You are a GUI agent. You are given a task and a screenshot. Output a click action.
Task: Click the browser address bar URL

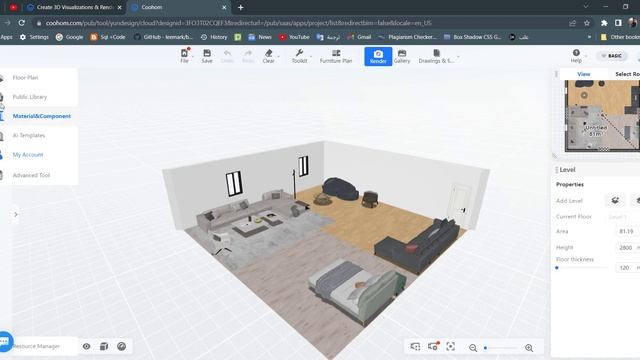238,23
